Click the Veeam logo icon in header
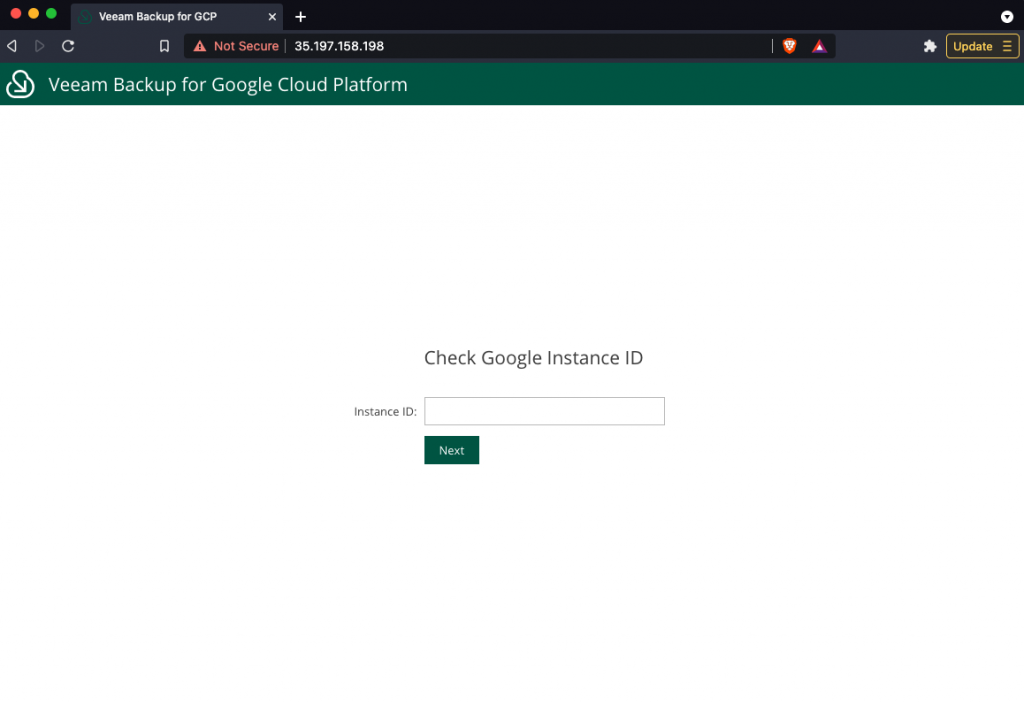 pos(20,84)
